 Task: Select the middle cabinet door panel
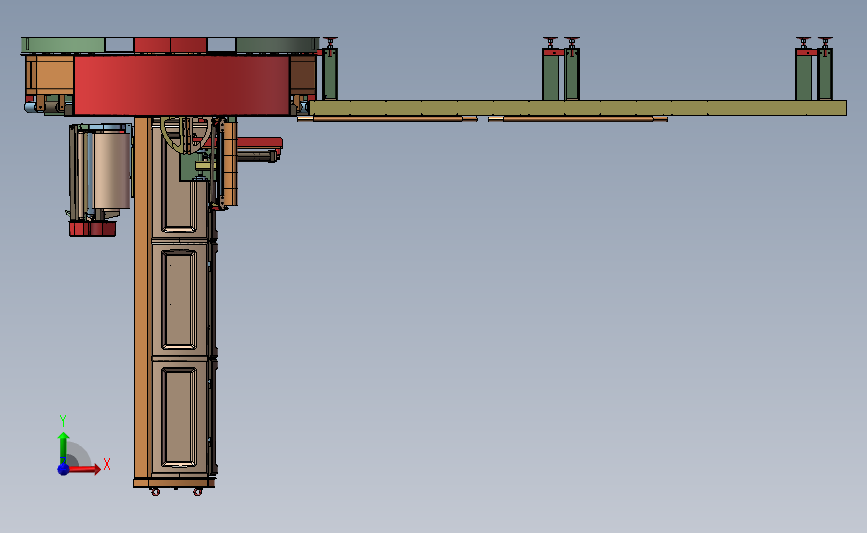(x=179, y=299)
